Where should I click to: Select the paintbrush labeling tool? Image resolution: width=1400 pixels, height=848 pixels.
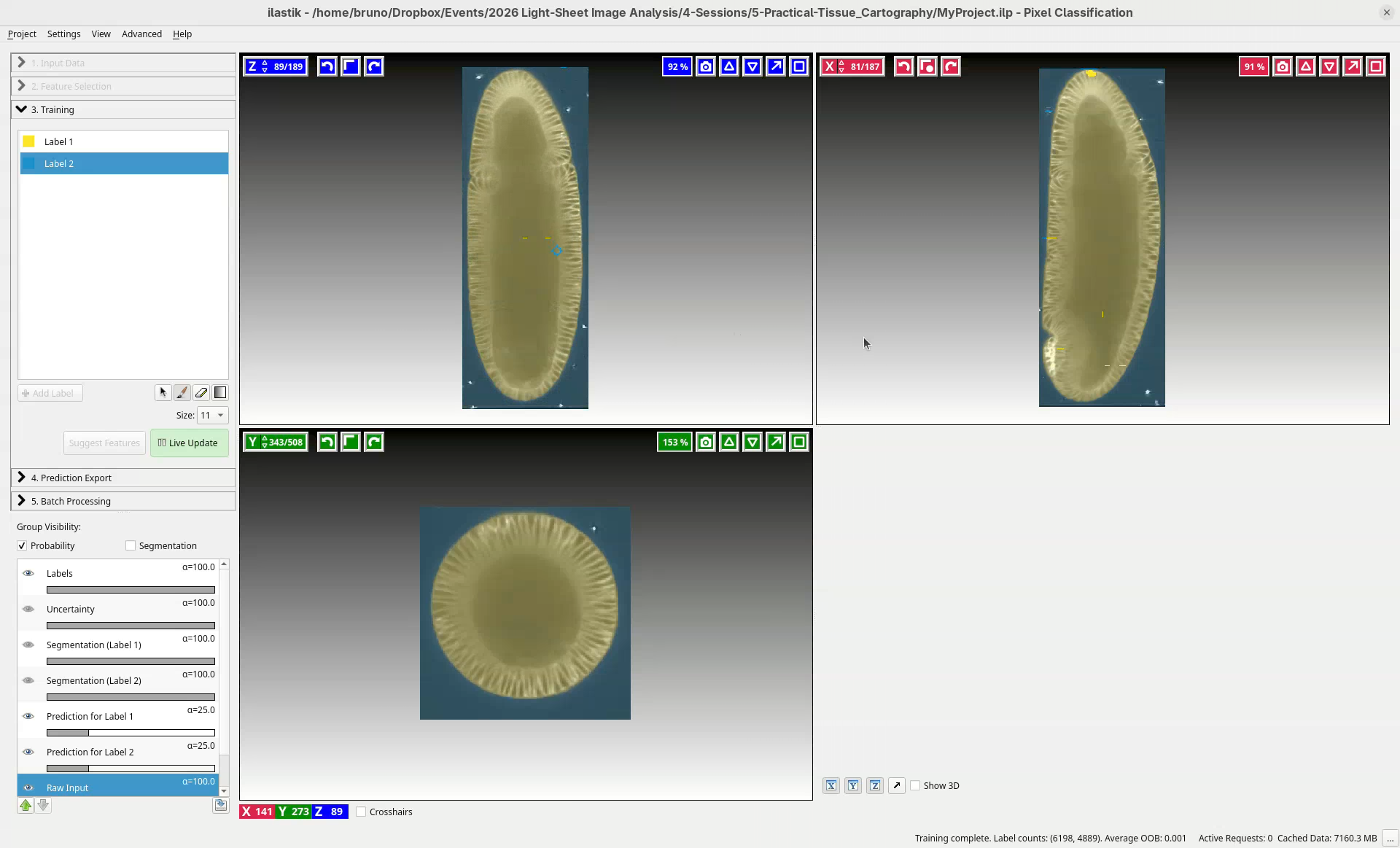coord(182,393)
